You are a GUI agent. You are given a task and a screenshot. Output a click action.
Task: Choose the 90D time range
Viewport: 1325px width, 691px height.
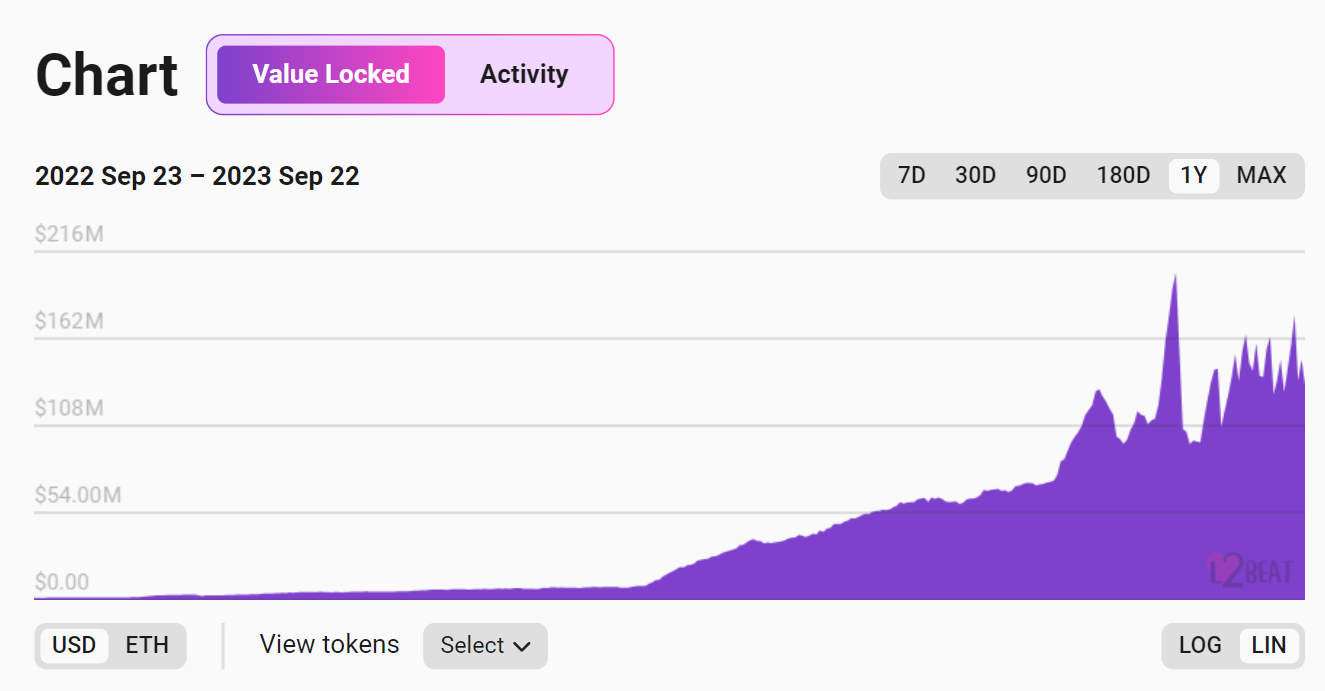(1046, 176)
